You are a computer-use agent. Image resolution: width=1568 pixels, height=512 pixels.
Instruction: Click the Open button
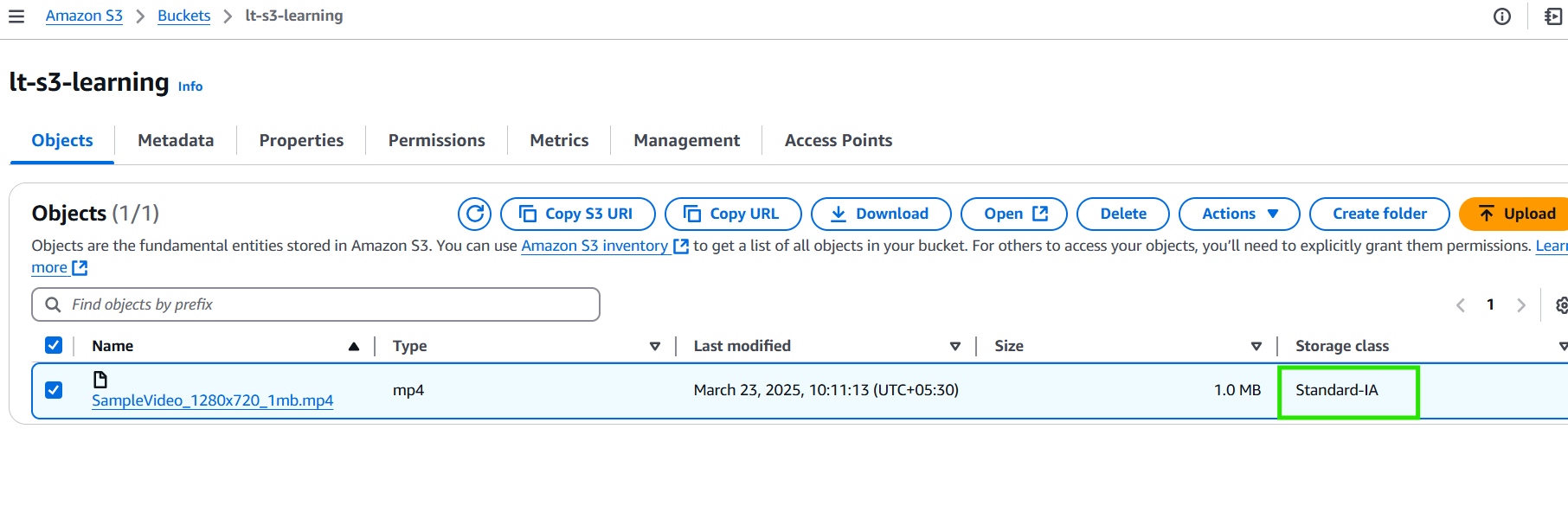1014,214
